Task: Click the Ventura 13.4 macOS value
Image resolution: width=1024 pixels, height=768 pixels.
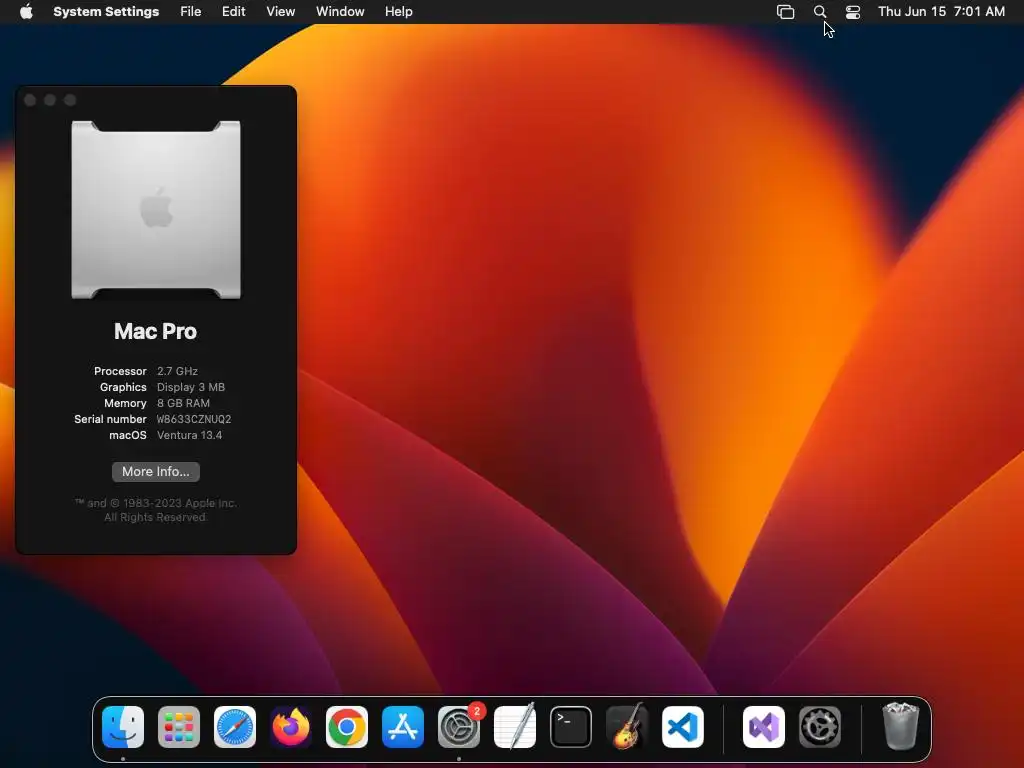Action: pos(189,435)
